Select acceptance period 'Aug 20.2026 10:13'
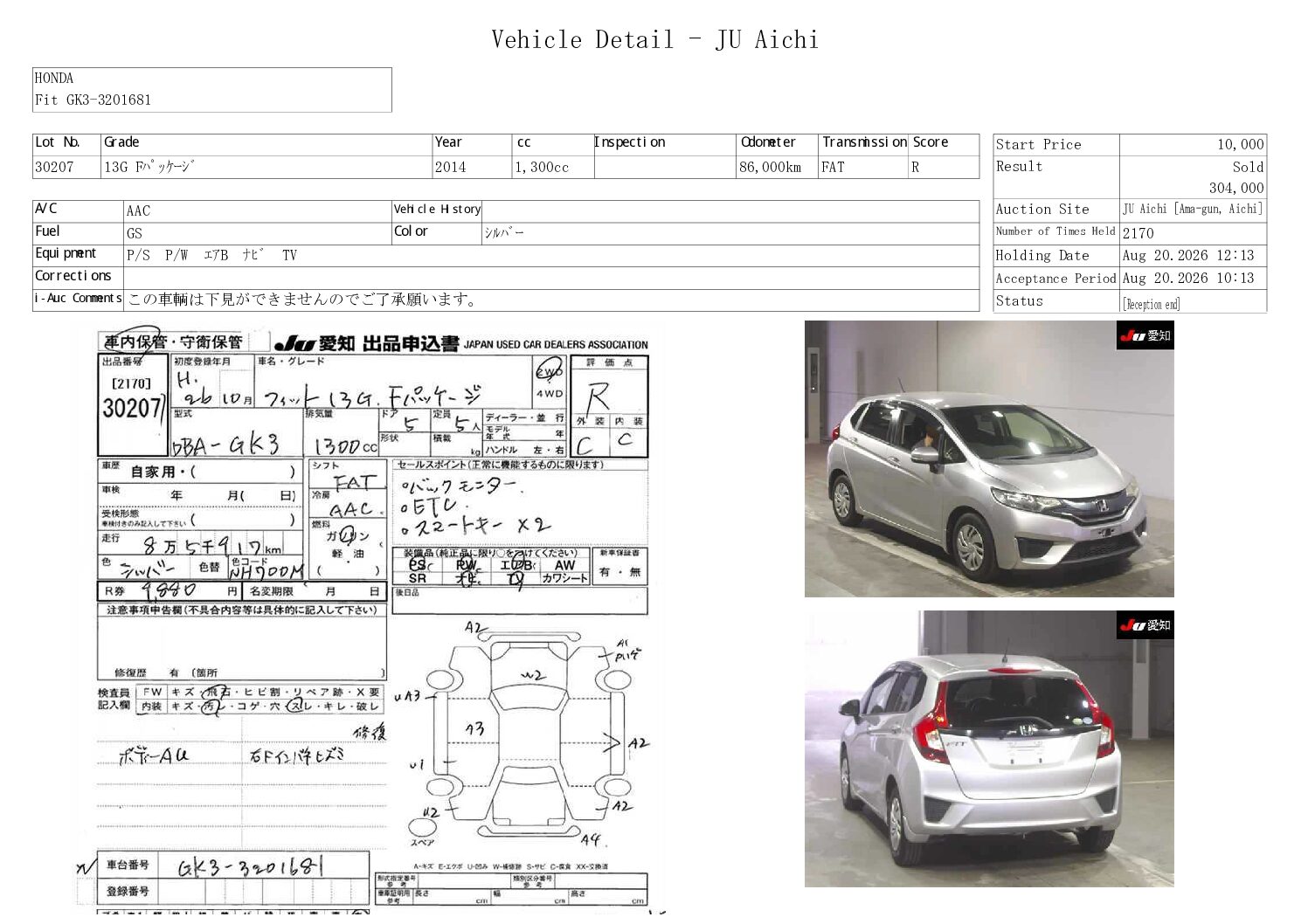The height and width of the screenshot is (924, 1308). [x=1188, y=279]
